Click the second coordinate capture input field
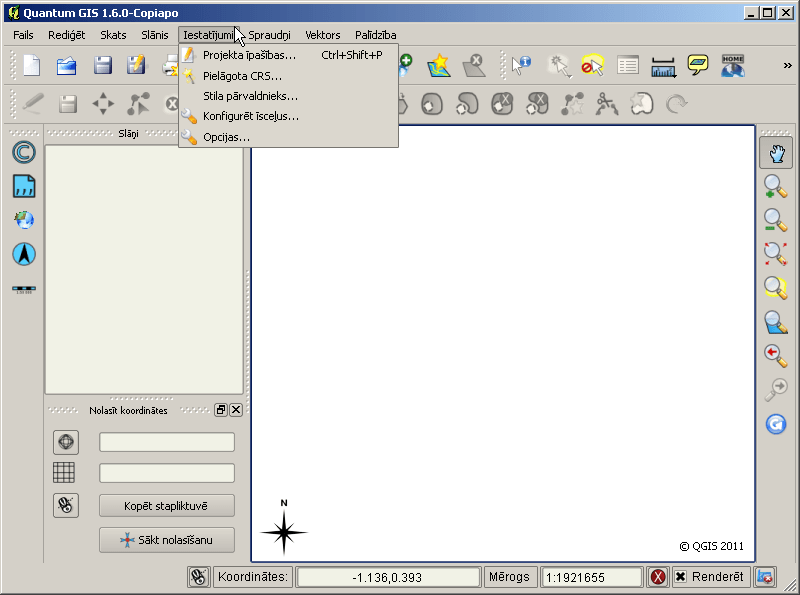 click(x=167, y=473)
